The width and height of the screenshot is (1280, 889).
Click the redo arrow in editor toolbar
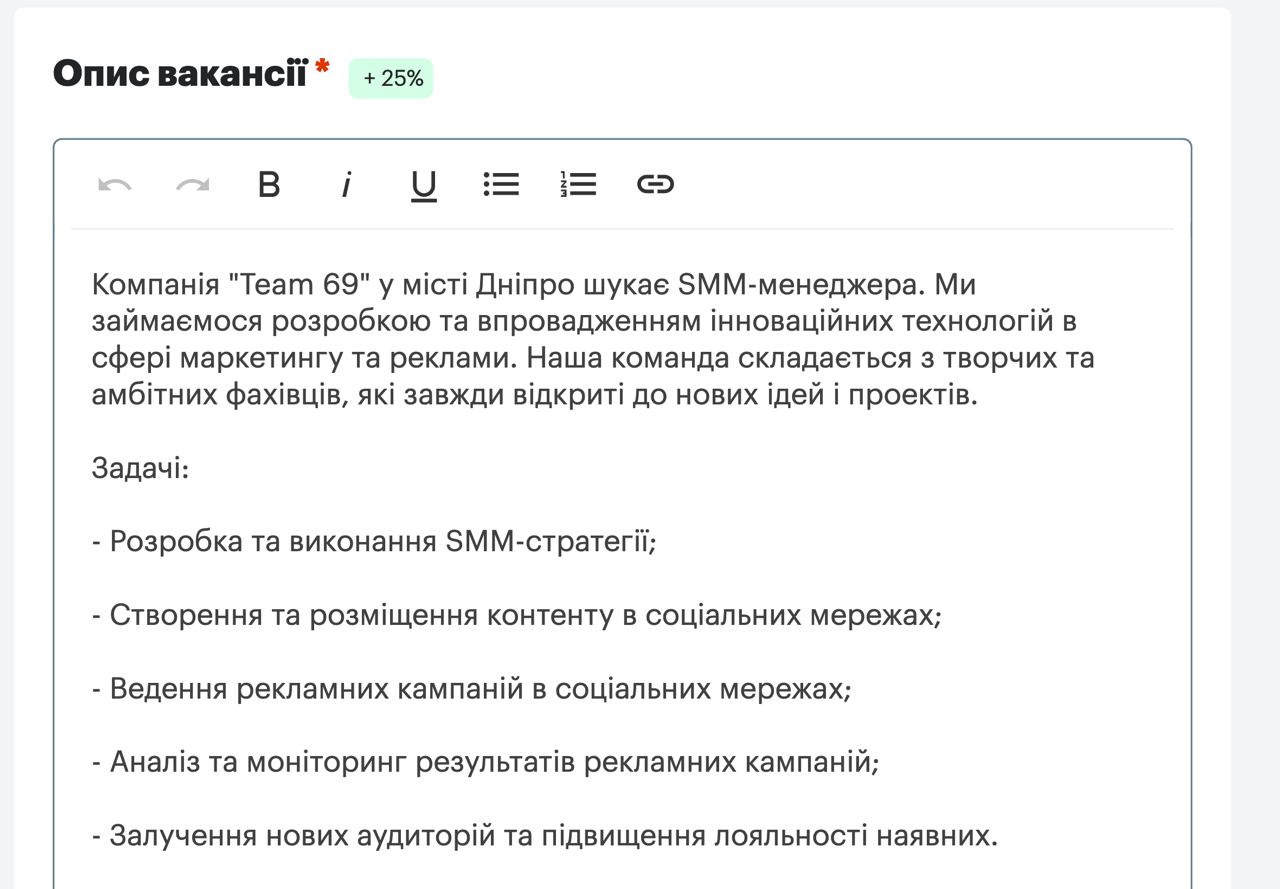[x=192, y=185]
